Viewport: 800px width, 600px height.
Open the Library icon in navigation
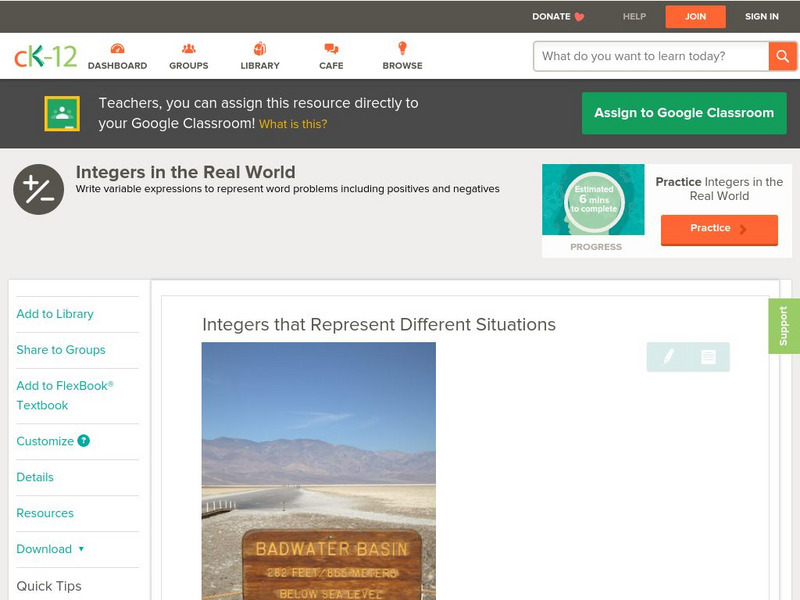tap(260, 49)
